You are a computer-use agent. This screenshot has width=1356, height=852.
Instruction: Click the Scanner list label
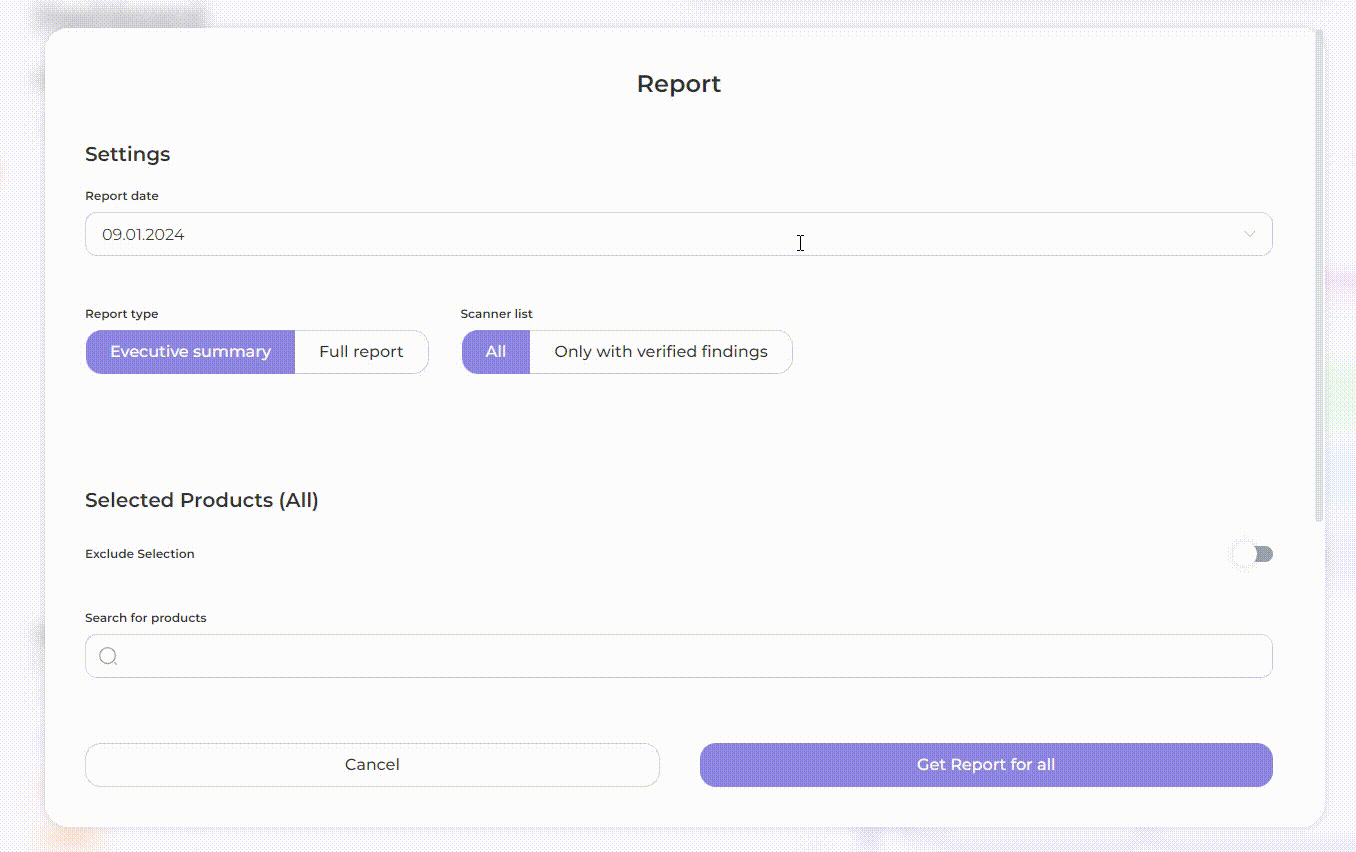coord(496,314)
